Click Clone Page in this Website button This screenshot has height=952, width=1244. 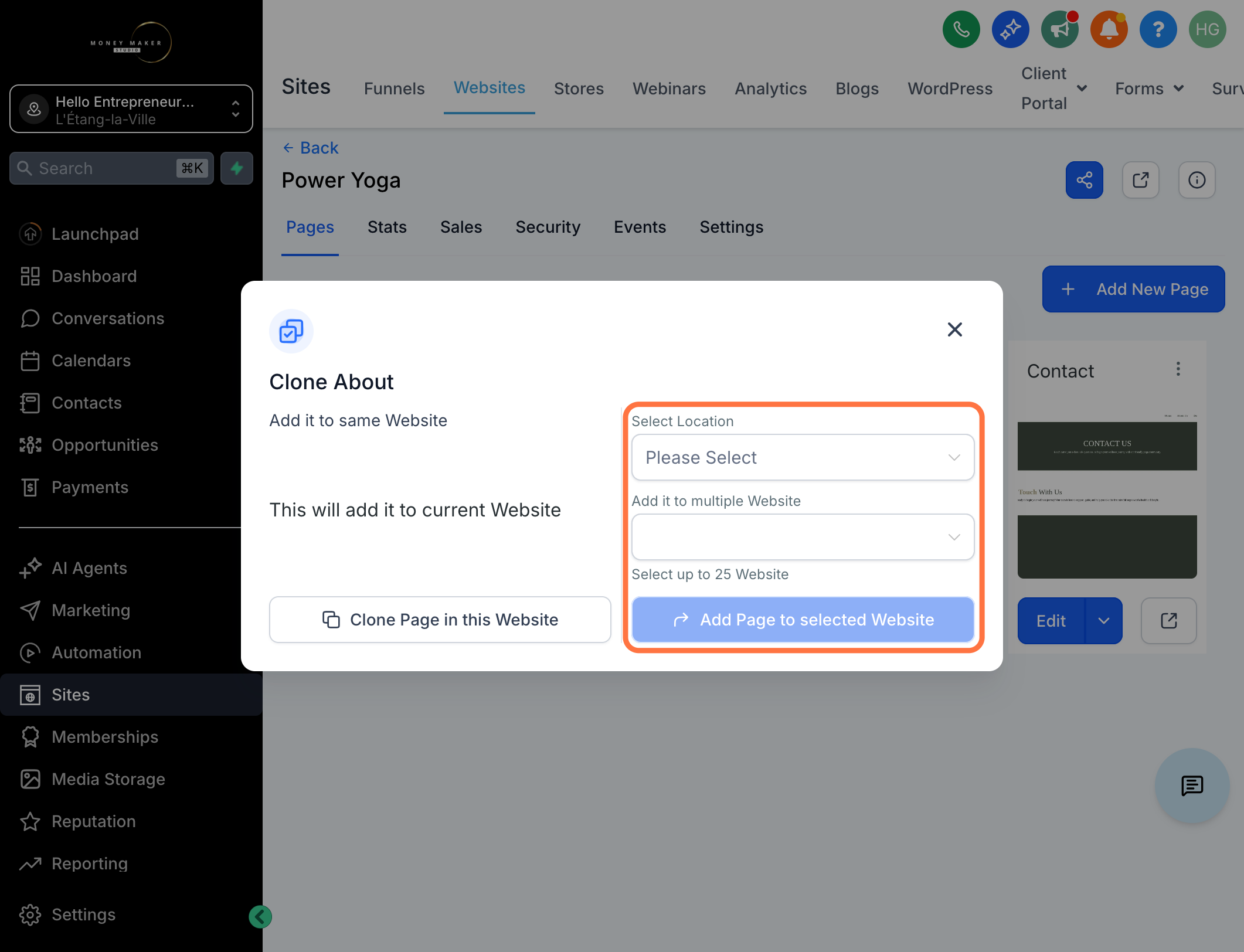pos(440,620)
